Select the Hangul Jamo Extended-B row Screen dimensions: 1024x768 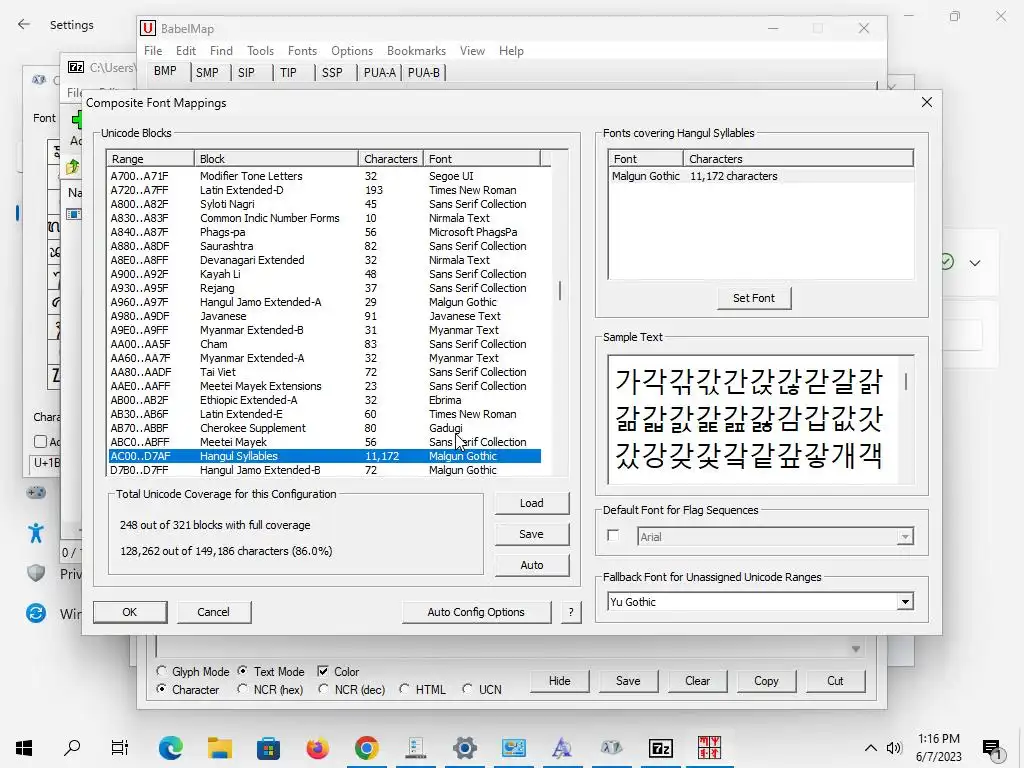325,470
